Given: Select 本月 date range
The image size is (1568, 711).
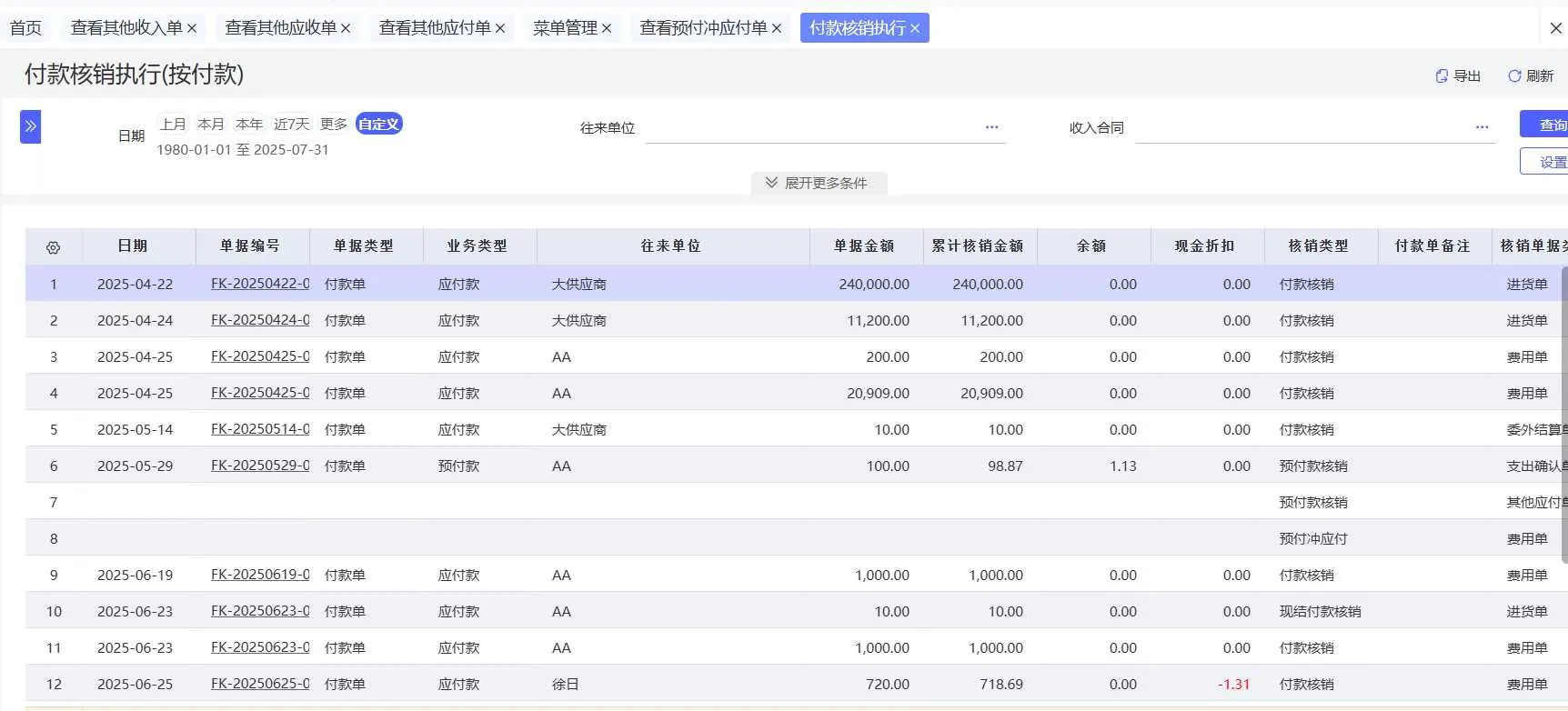Looking at the screenshot, I should [211, 124].
